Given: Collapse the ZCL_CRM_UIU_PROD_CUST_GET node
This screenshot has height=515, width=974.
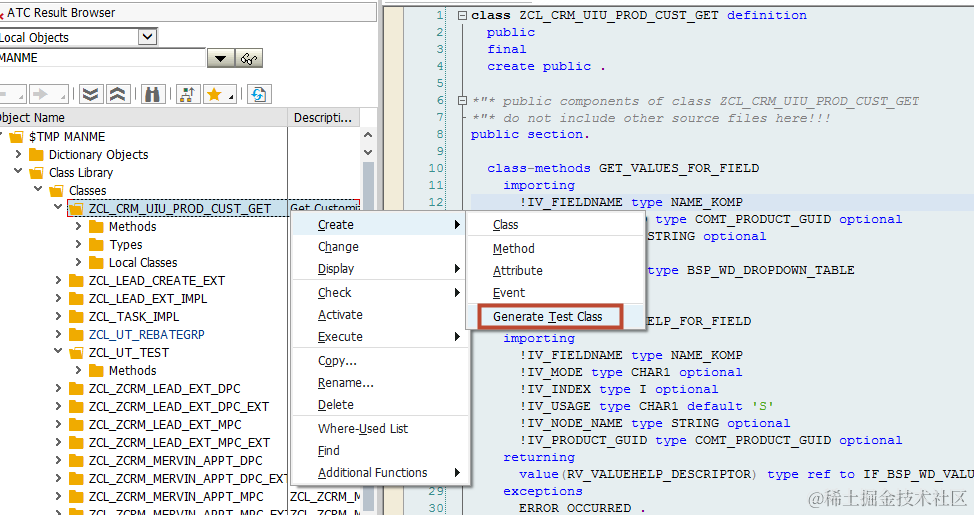Looking at the screenshot, I should coord(58,208).
